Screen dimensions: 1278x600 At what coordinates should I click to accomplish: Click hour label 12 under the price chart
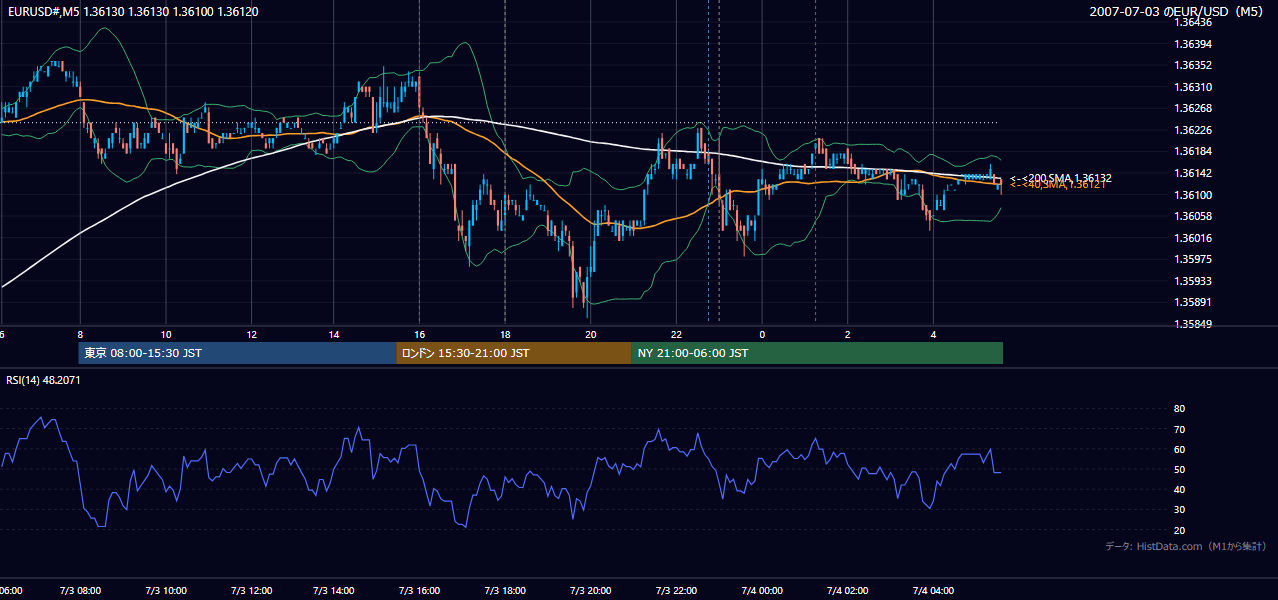coord(251,334)
